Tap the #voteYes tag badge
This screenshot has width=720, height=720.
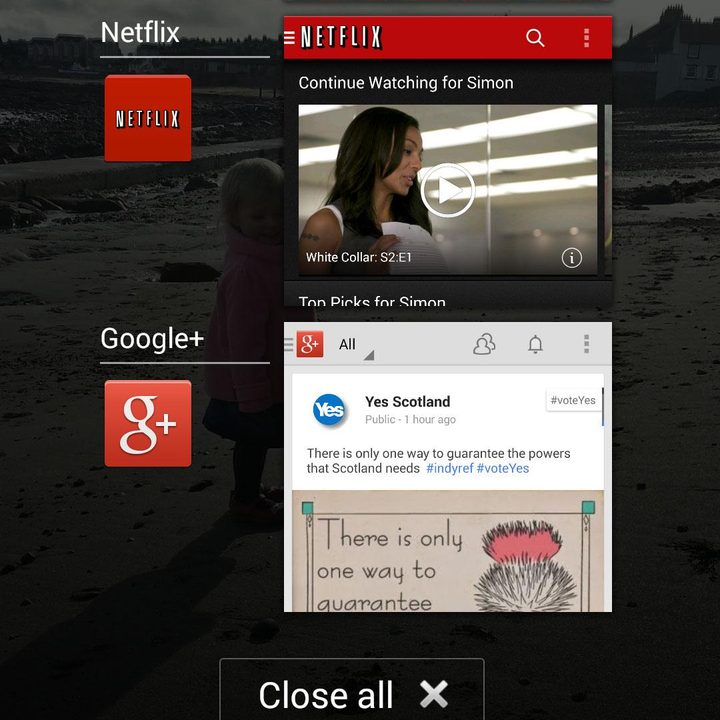click(x=573, y=400)
